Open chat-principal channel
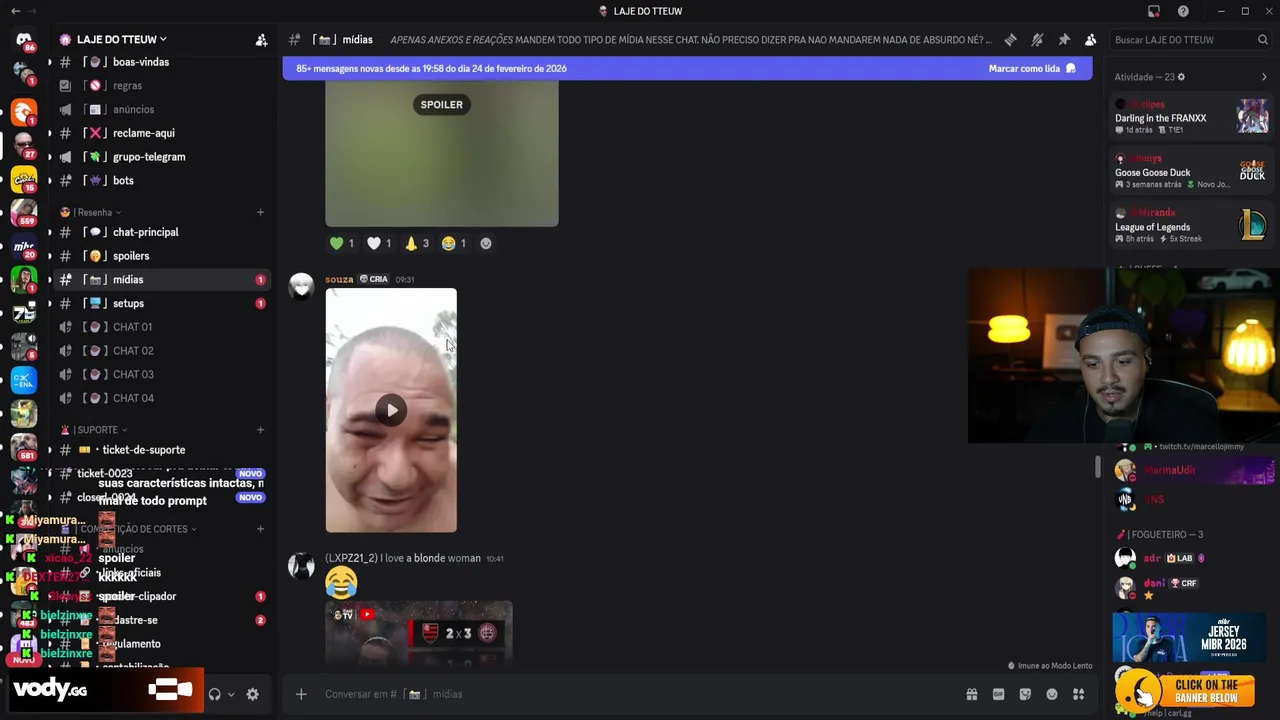 click(x=160, y=232)
